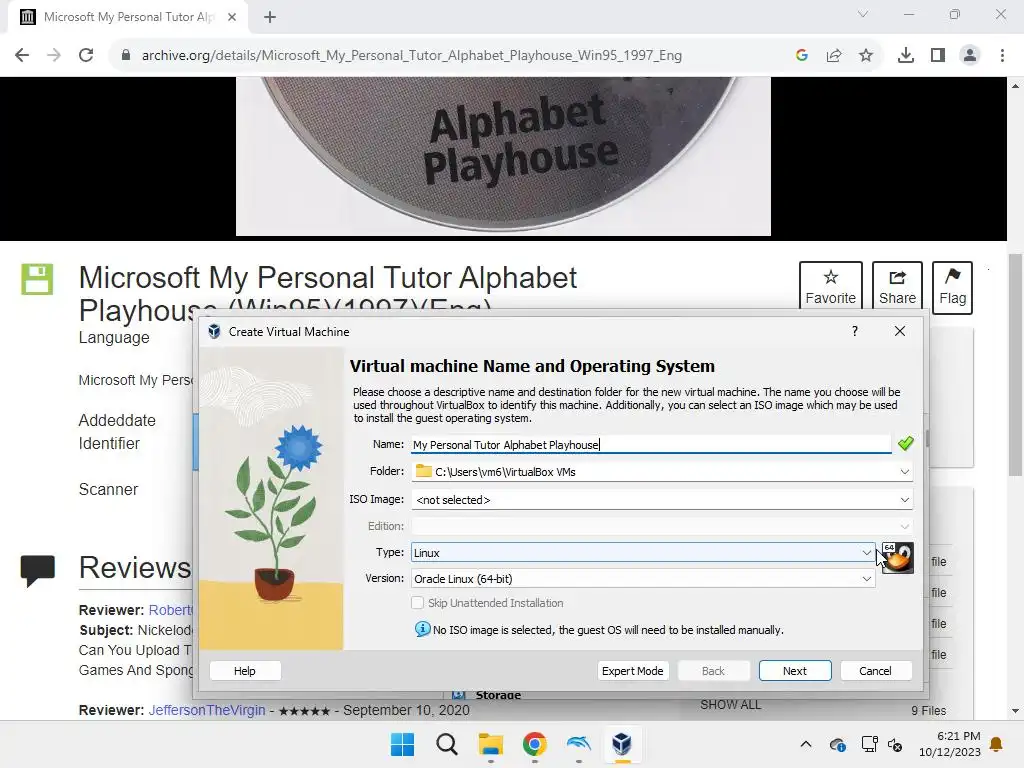The width and height of the screenshot is (1024, 768).
Task: Share this page from the address bar
Action: tap(834, 56)
